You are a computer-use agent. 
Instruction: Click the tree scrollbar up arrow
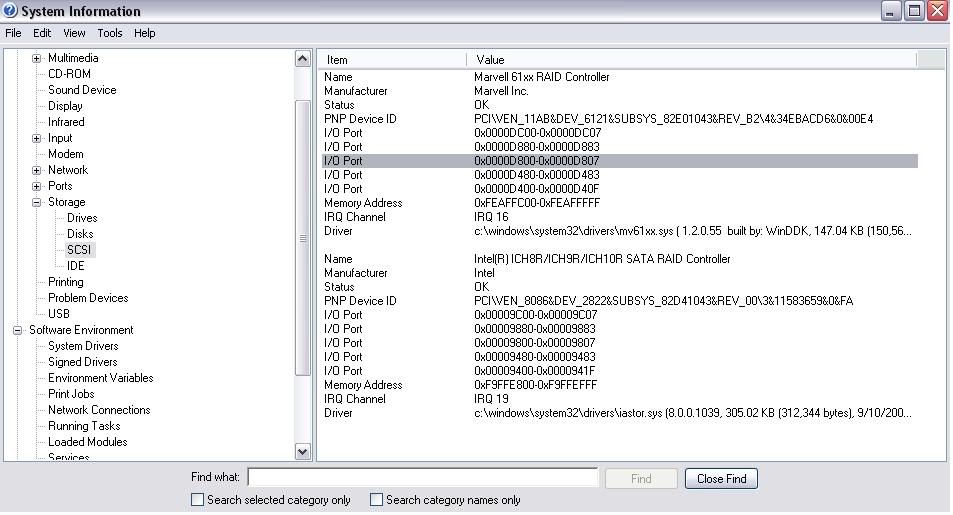(303, 58)
